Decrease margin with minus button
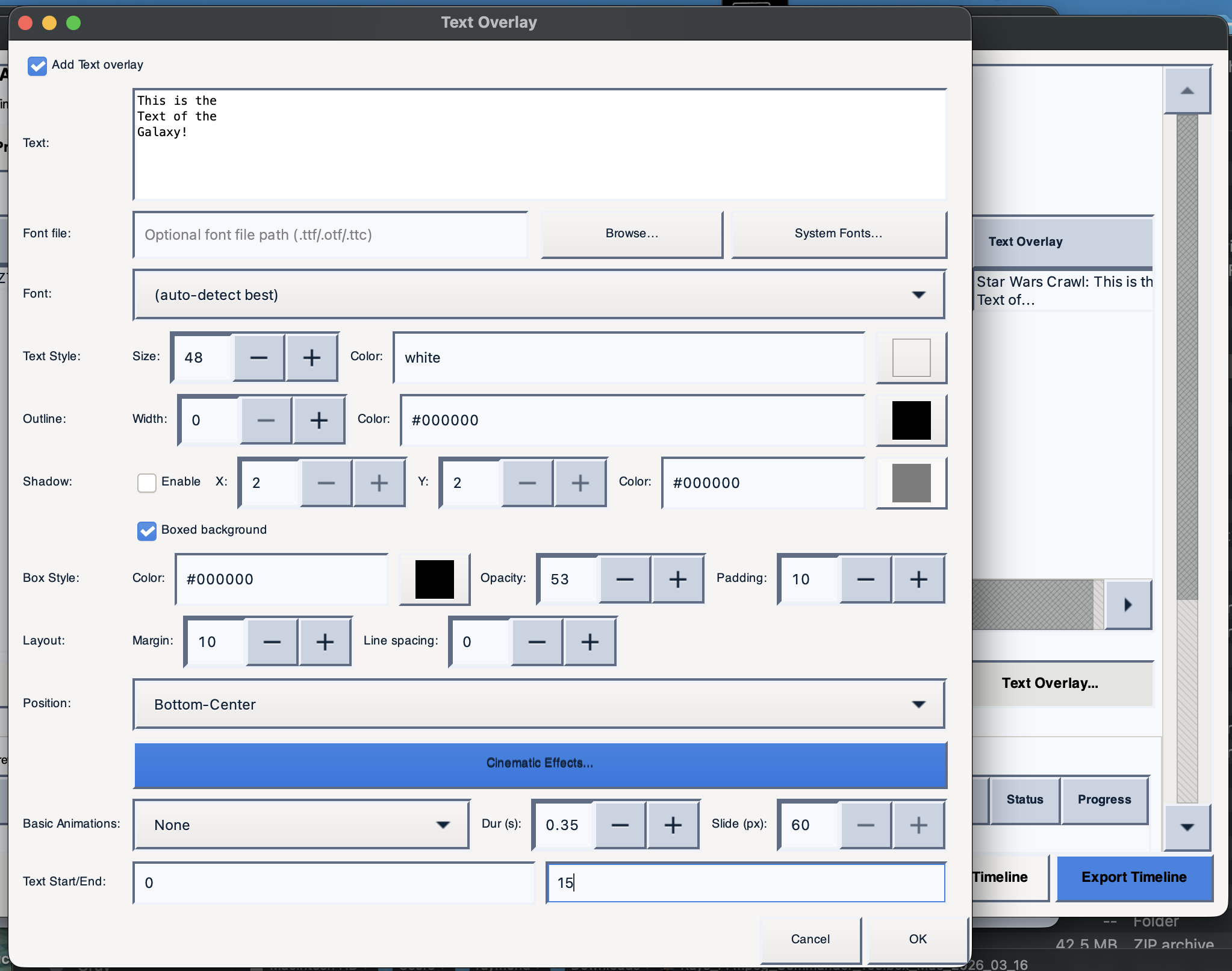Screen dimensions: 1232x971 pyautogui.click(x=272, y=642)
